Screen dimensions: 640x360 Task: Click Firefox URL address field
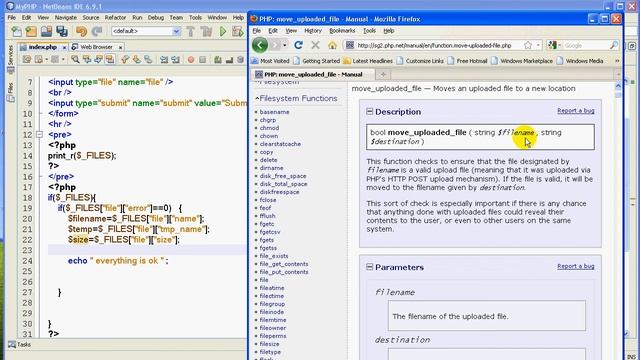click(434, 45)
